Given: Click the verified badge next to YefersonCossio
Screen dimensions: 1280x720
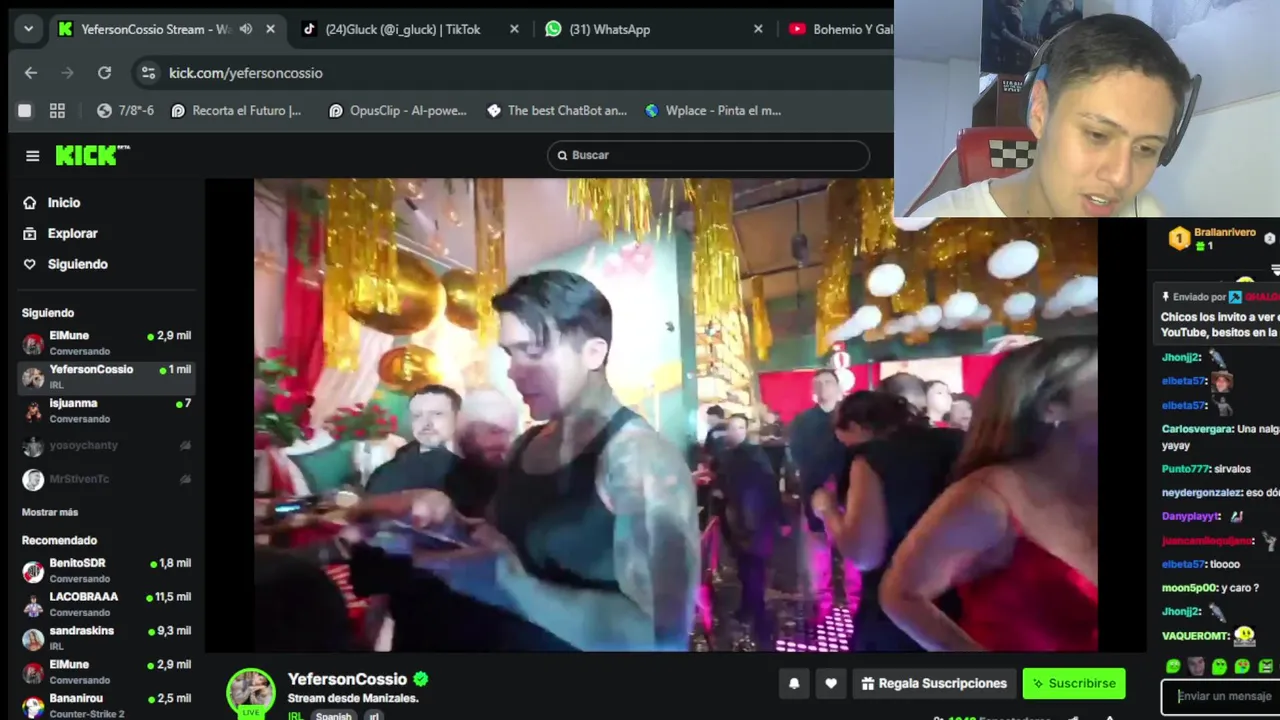Looking at the screenshot, I should click(x=421, y=679).
